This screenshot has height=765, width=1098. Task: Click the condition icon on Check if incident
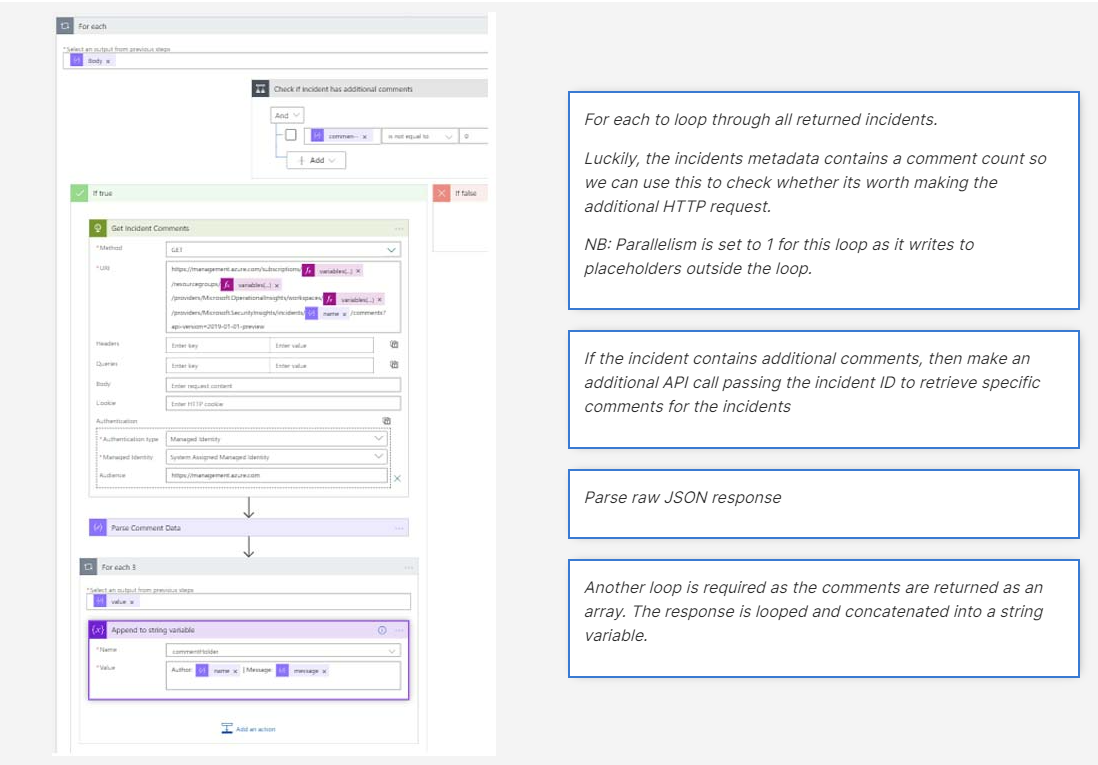coord(262,88)
